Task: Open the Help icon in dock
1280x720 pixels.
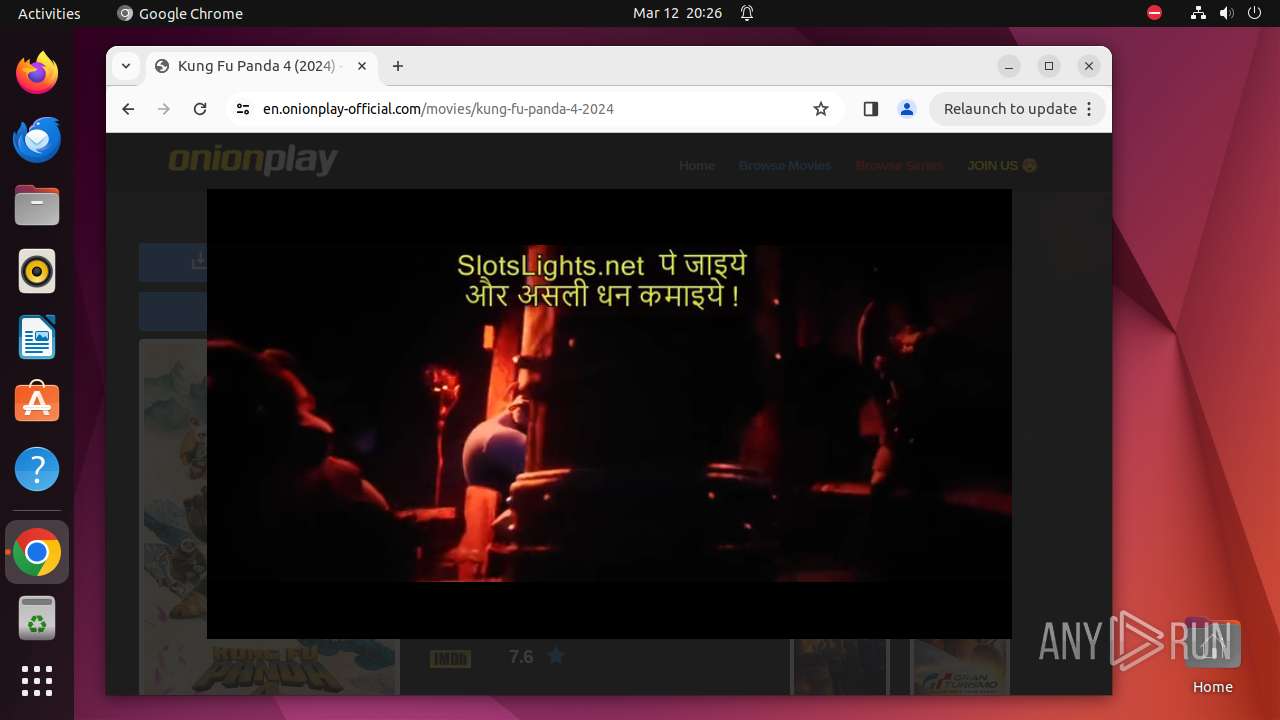Action: pyautogui.click(x=37, y=469)
